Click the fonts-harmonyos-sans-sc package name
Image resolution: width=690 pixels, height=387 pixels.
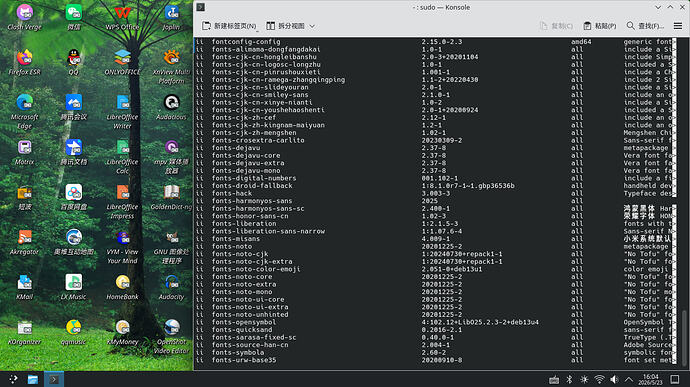point(258,208)
